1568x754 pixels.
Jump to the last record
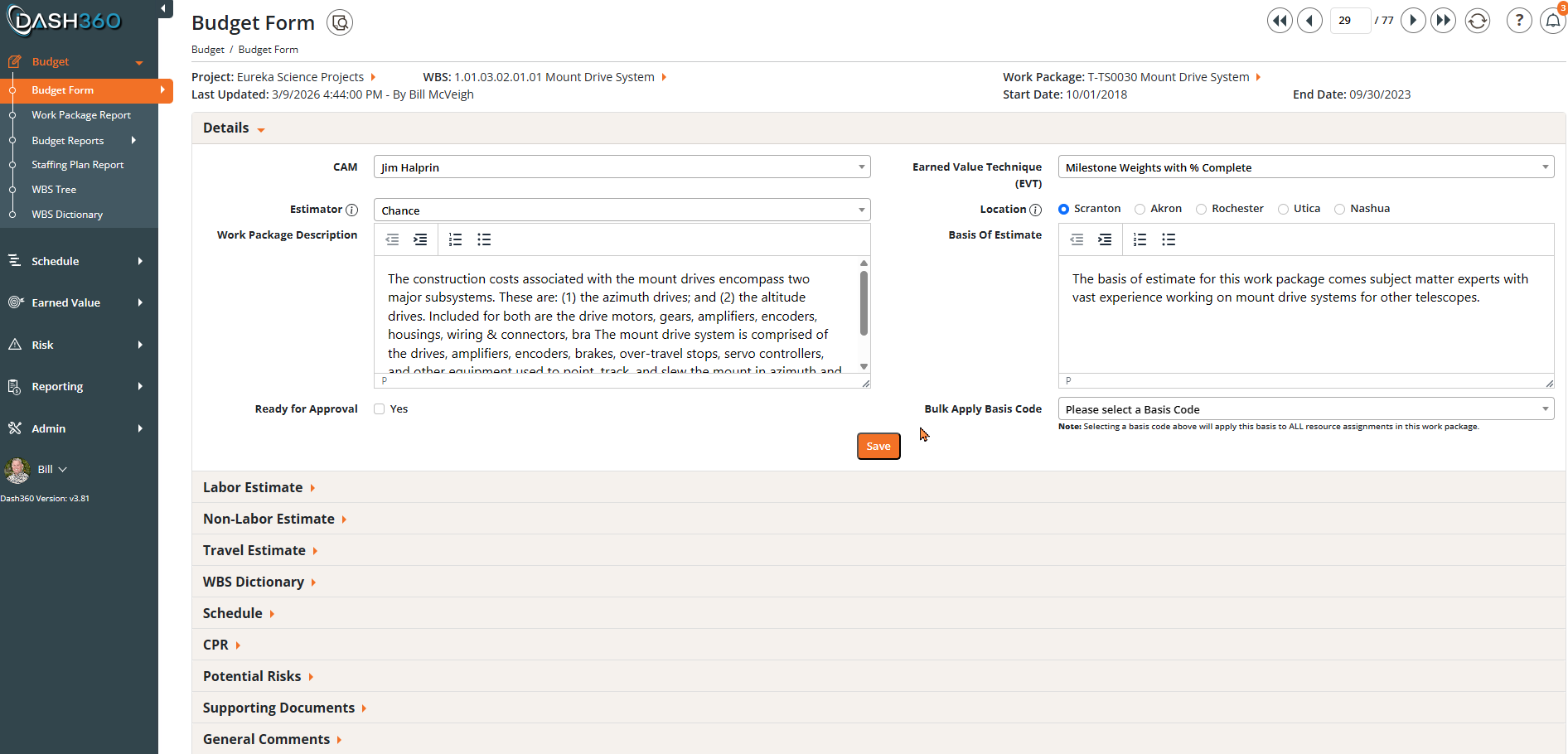coord(1444,21)
